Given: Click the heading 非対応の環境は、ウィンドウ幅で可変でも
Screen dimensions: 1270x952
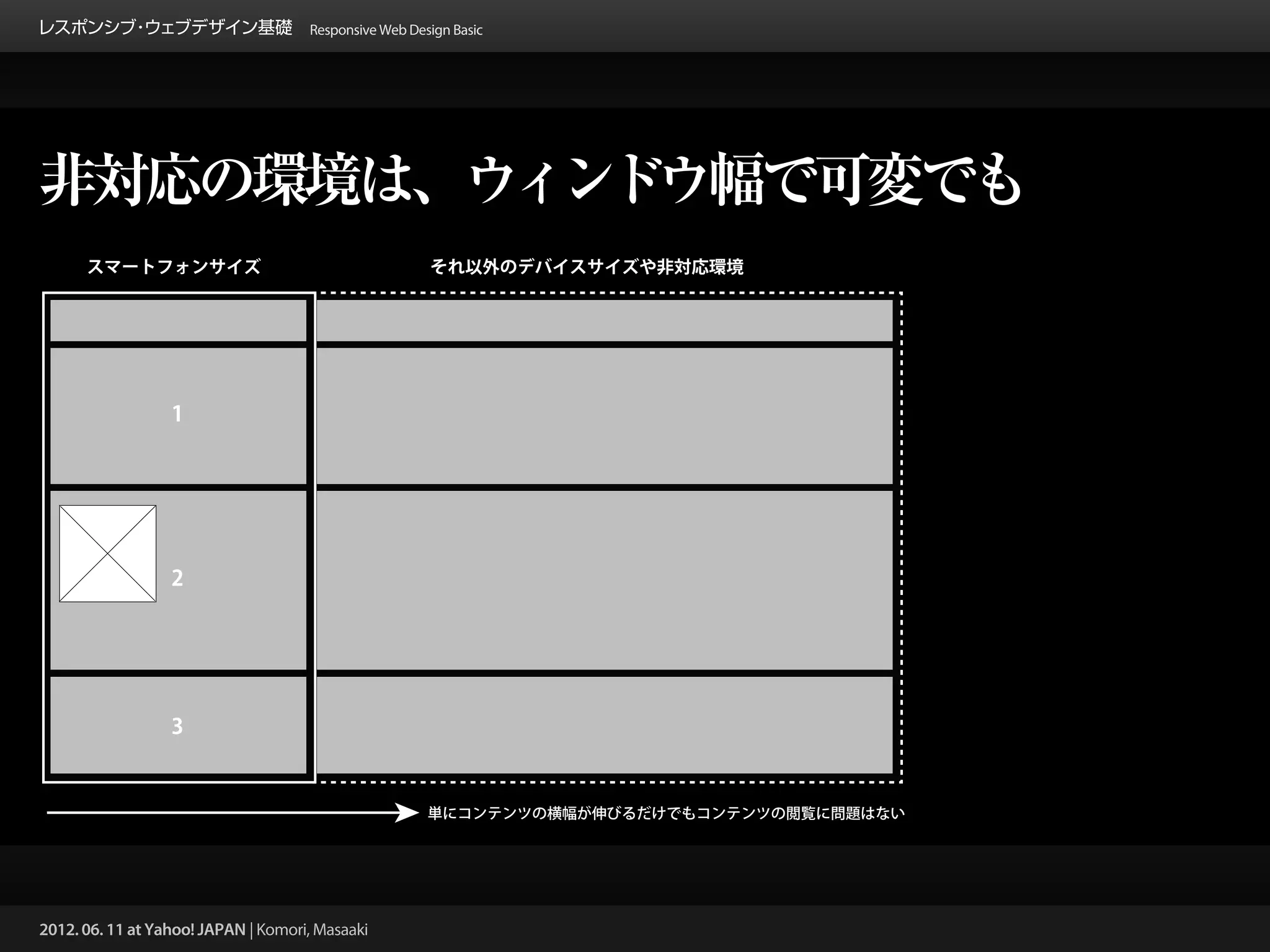Looking at the screenshot, I should point(531,179).
